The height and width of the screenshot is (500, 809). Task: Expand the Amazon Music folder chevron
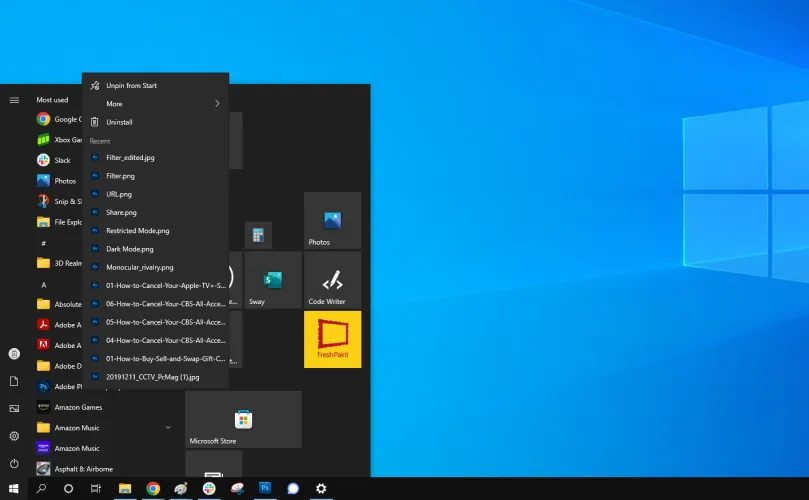point(168,427)
